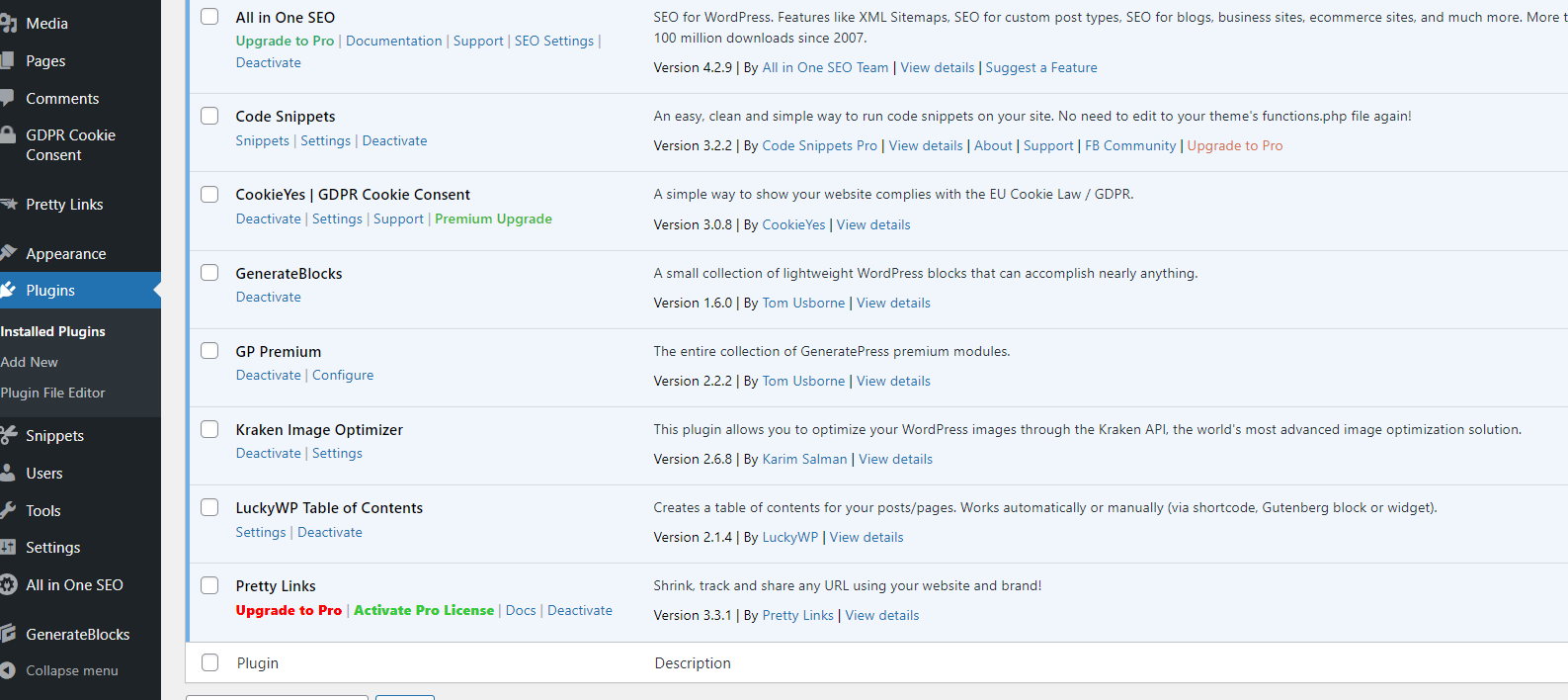Open Suggest a Feature link
This screenshot has height=700, width=1568.
pos(1041,67)
